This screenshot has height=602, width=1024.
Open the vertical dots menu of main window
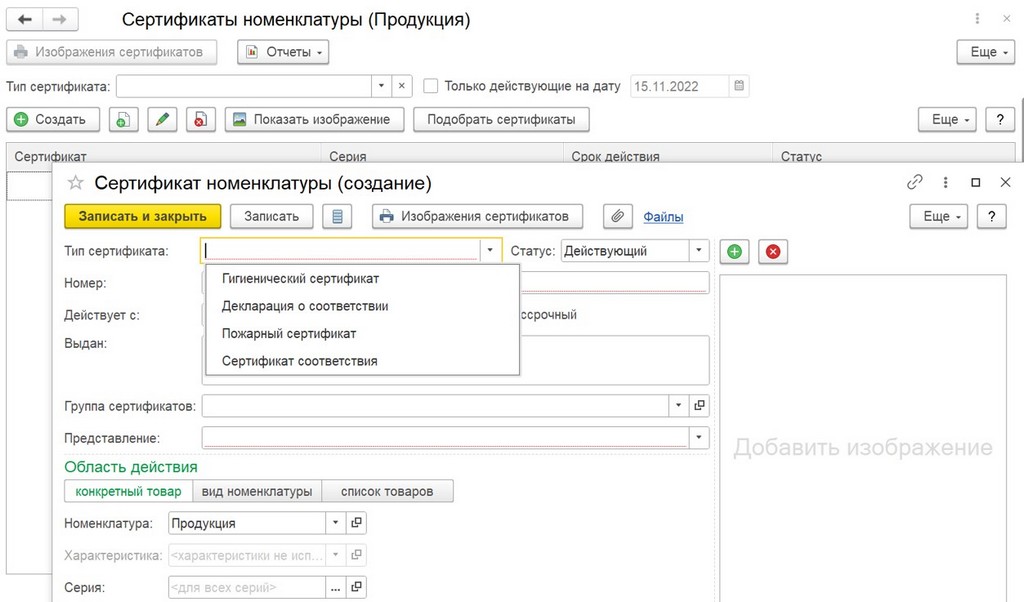tap(977, 19)
